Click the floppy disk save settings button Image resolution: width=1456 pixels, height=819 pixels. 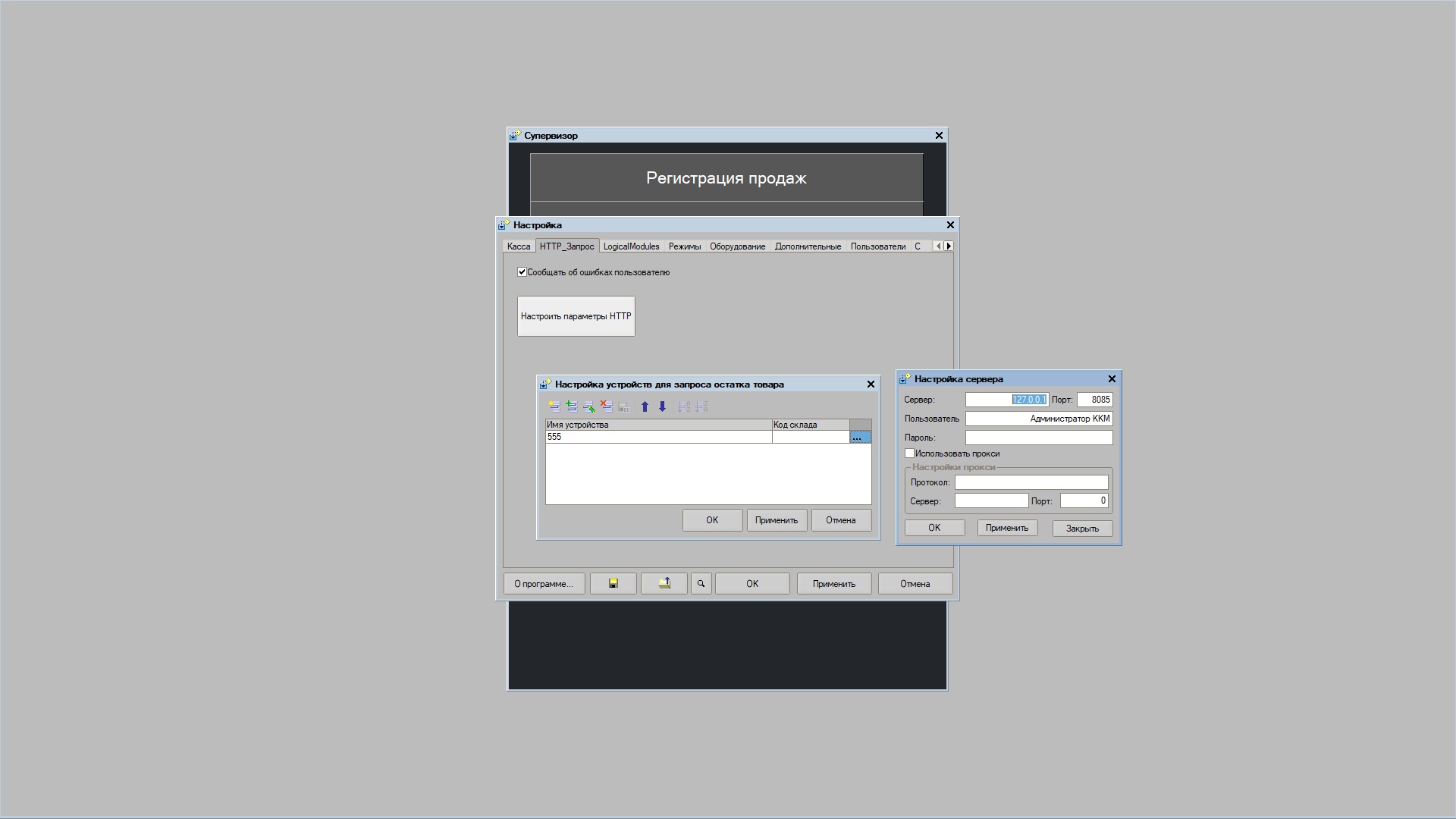tap(613, 583)
